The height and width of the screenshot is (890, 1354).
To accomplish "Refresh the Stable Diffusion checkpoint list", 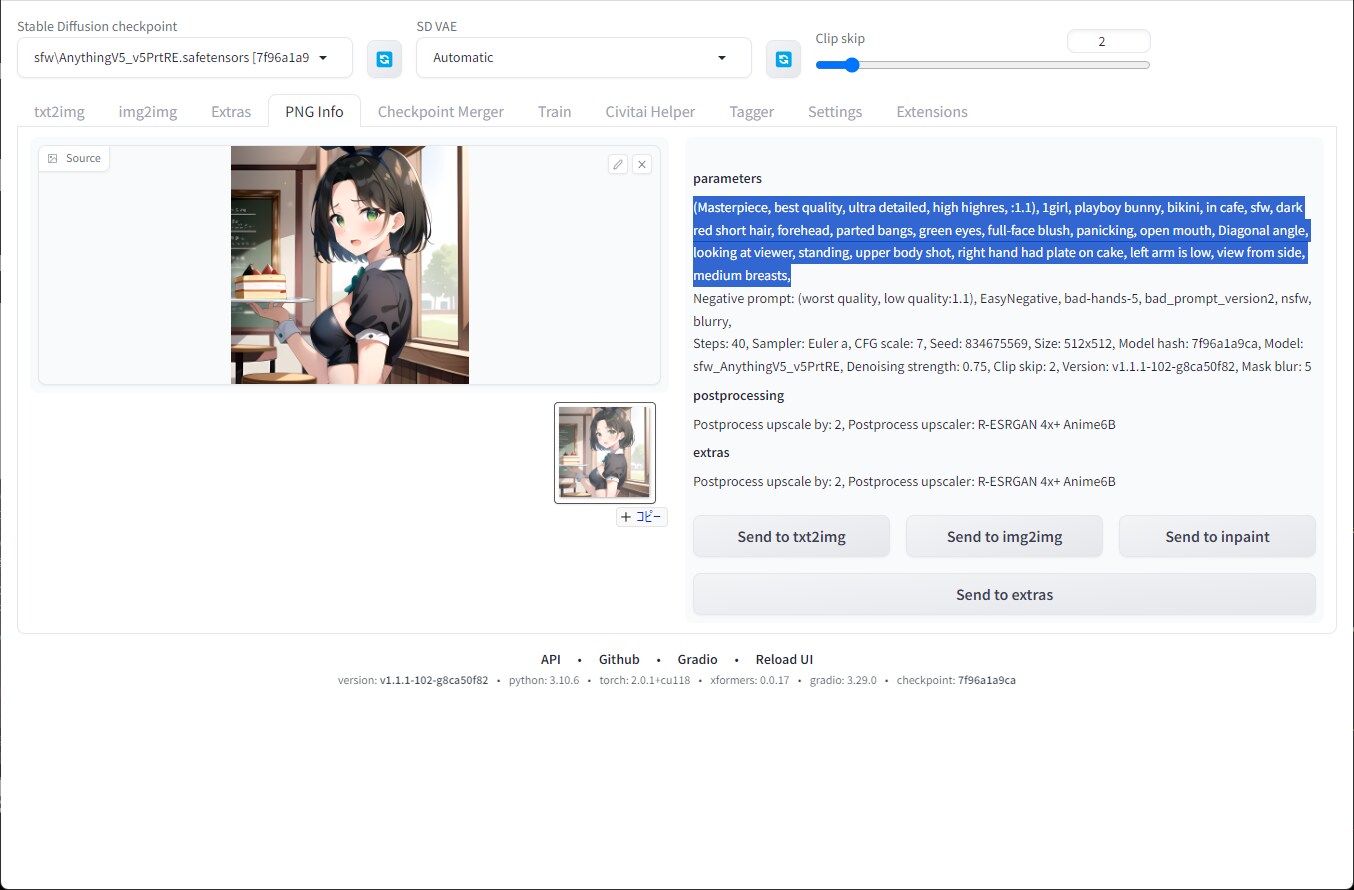I will coord(384,59).
